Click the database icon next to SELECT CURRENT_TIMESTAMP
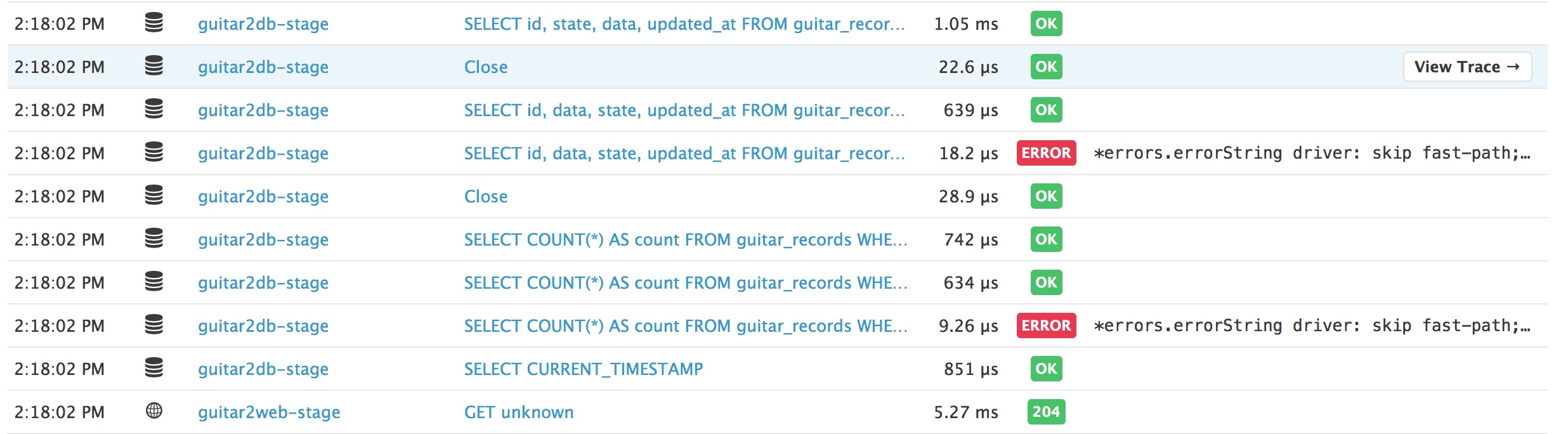The width and height of the screenshot is (1568, 434). (154, 368)
